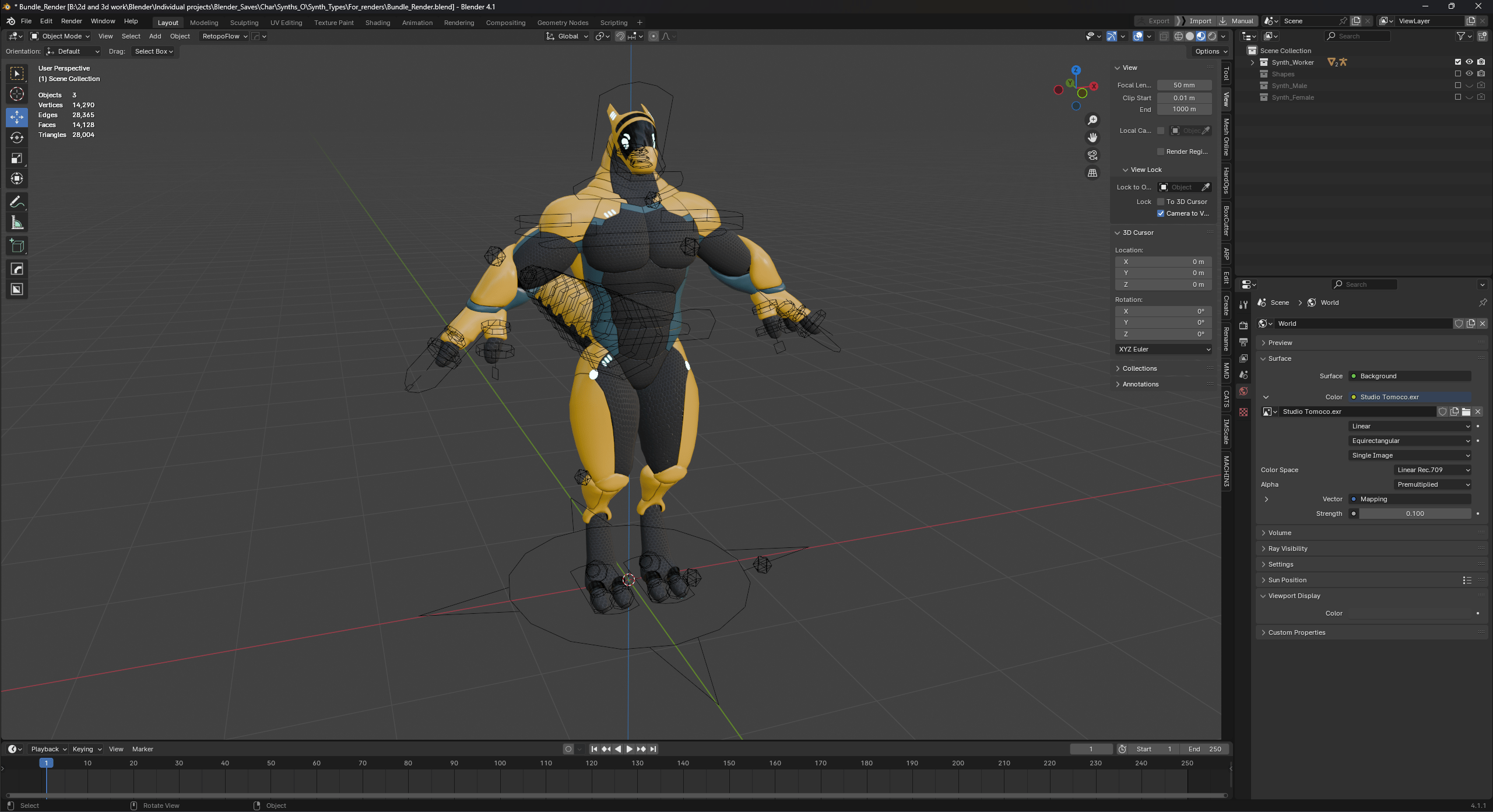Toggle viewport overlays button

1137,36
